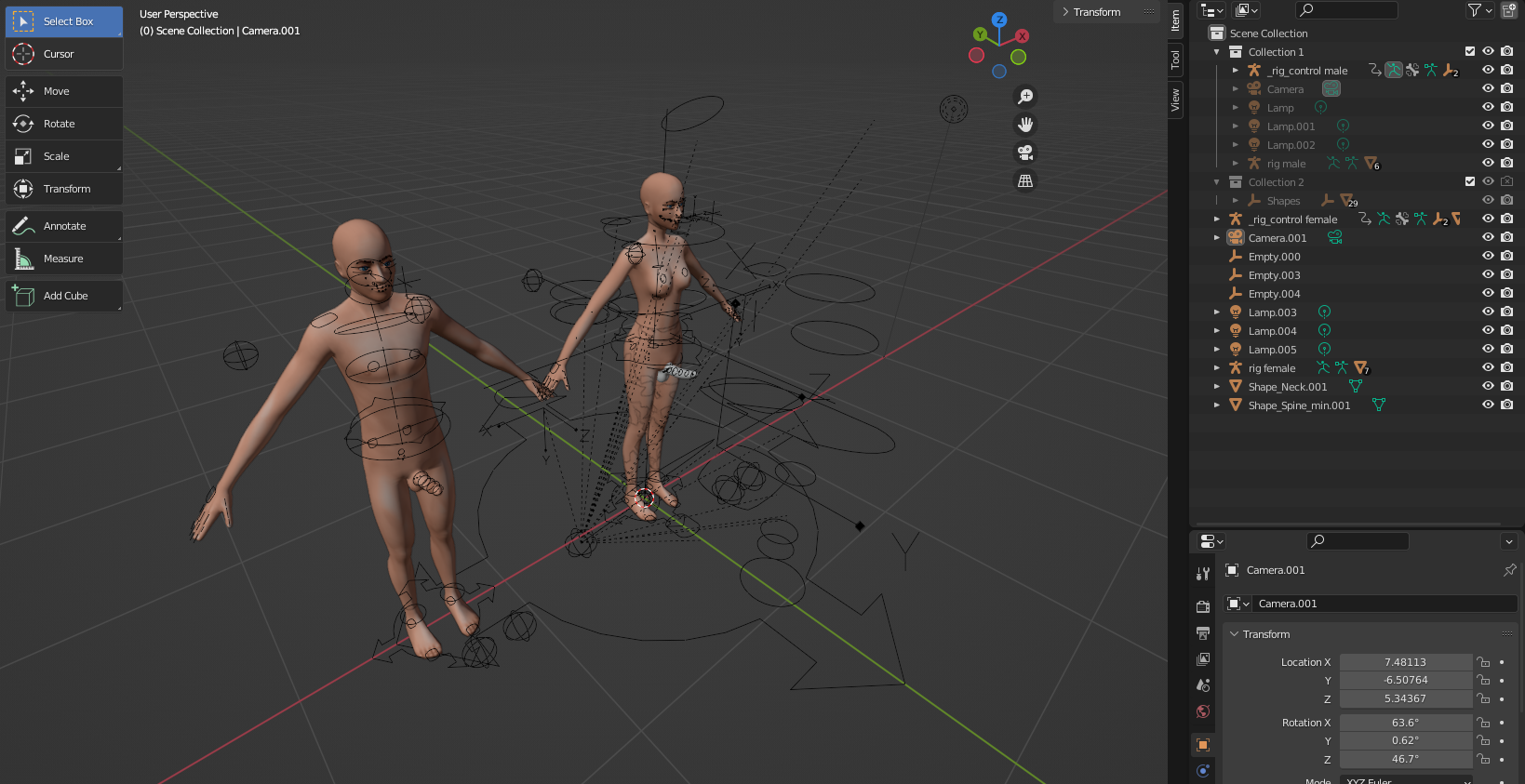Click the Properties search field
This screenshot has height=784, width=1525.
pyautogui.click(x=1358, y=541)
